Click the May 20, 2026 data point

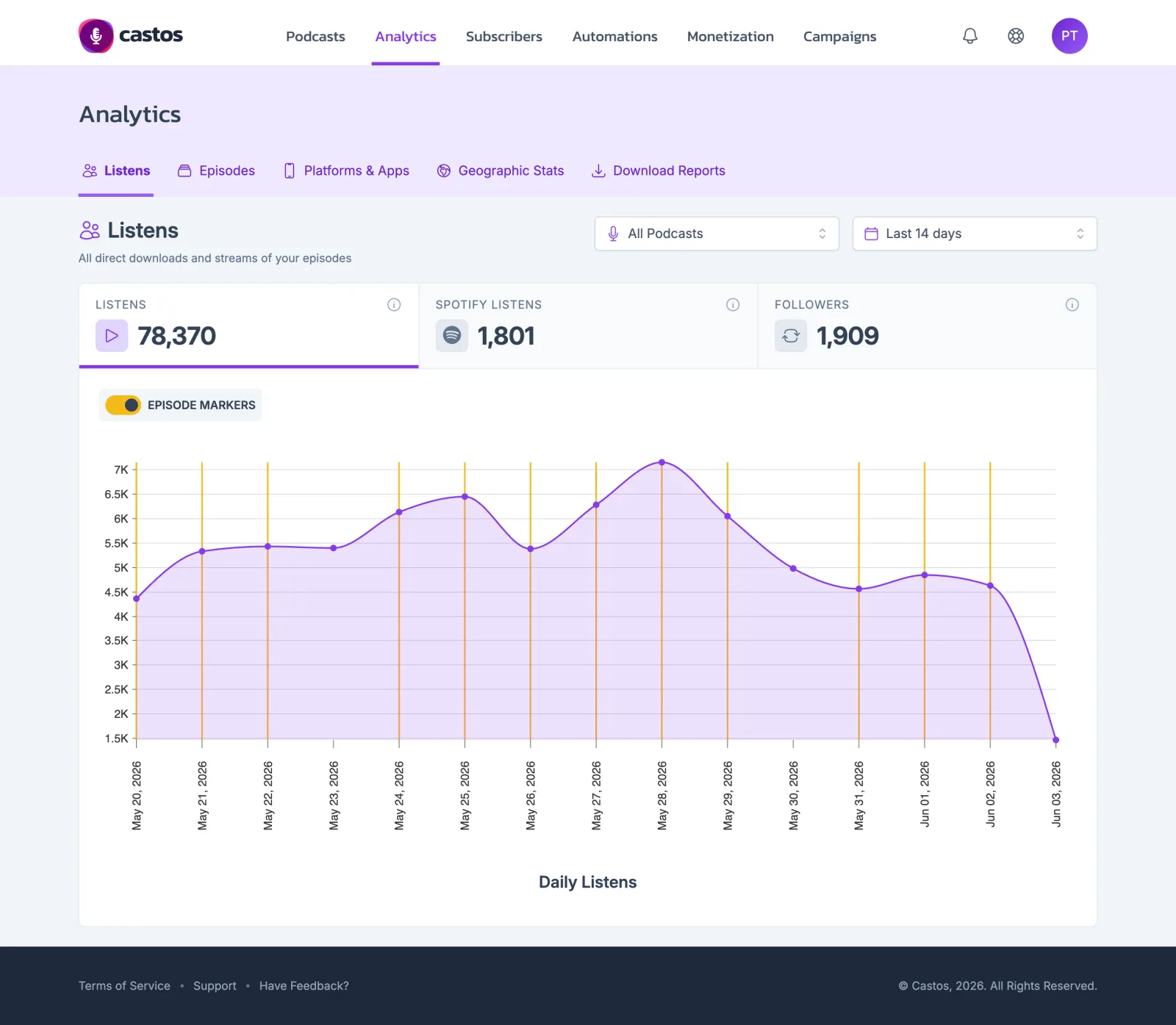137,599
